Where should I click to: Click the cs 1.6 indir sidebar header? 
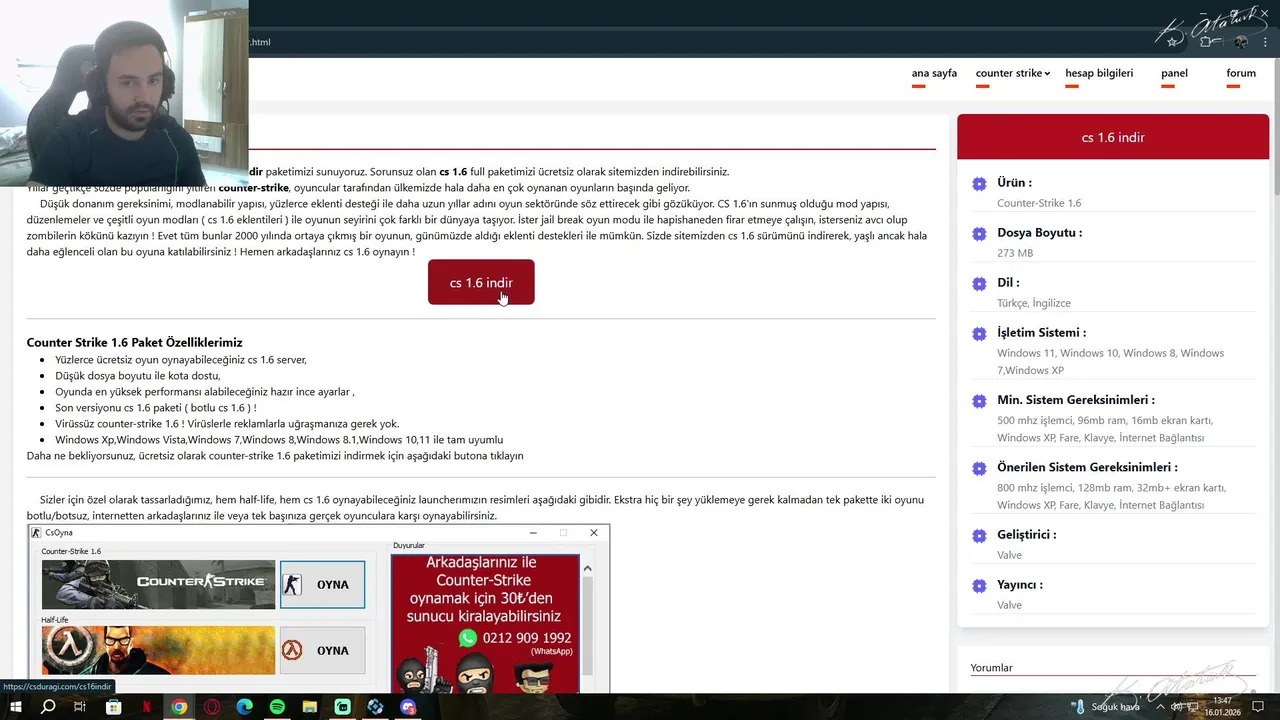tap(1113, 137)
